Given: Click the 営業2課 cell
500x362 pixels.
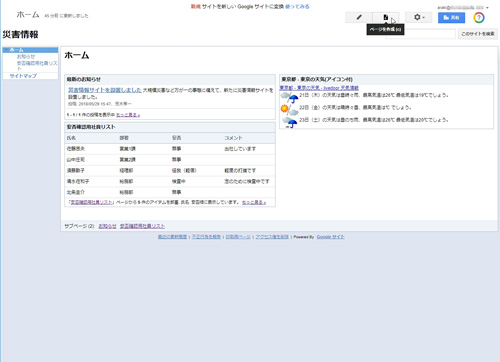Looking at the screenshot, I should [127, 160].
